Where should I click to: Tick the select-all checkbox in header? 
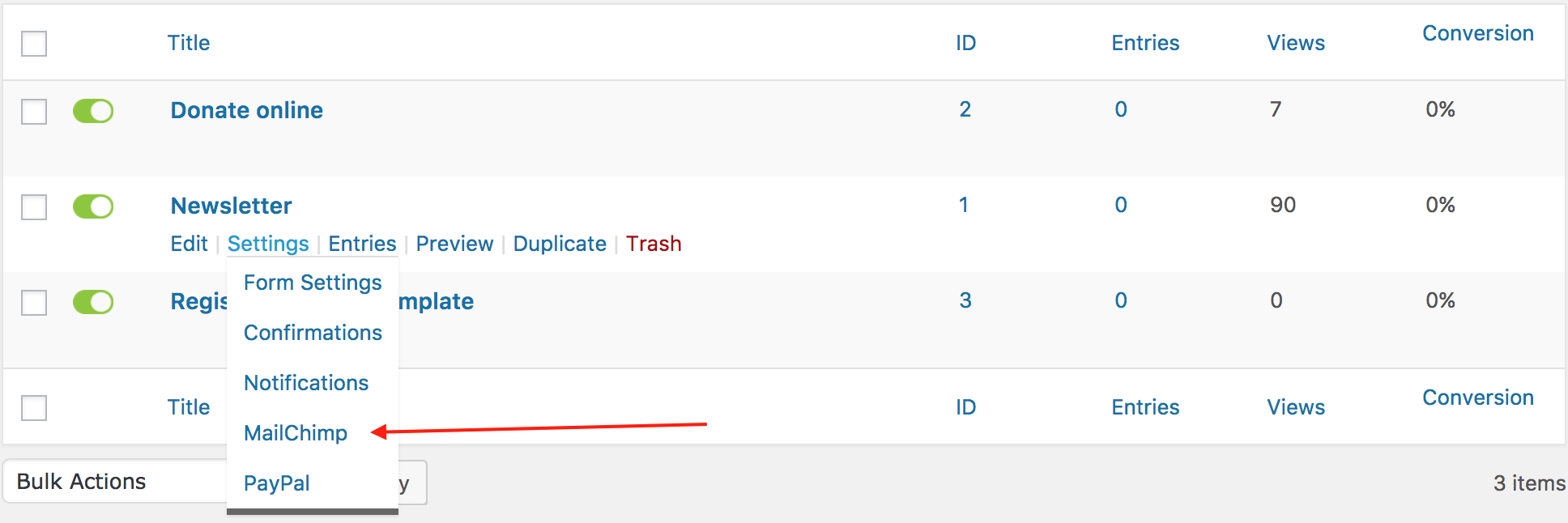pos(34,43)
